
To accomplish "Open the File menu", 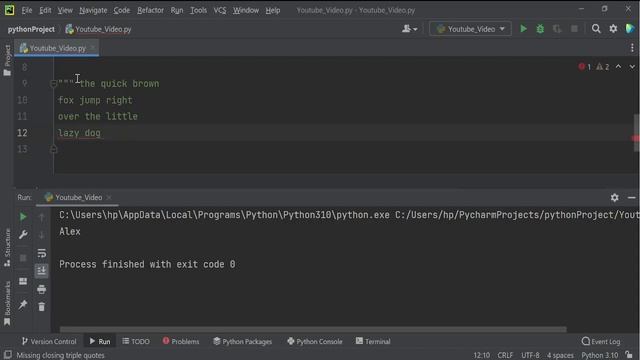I will [27, 10].
